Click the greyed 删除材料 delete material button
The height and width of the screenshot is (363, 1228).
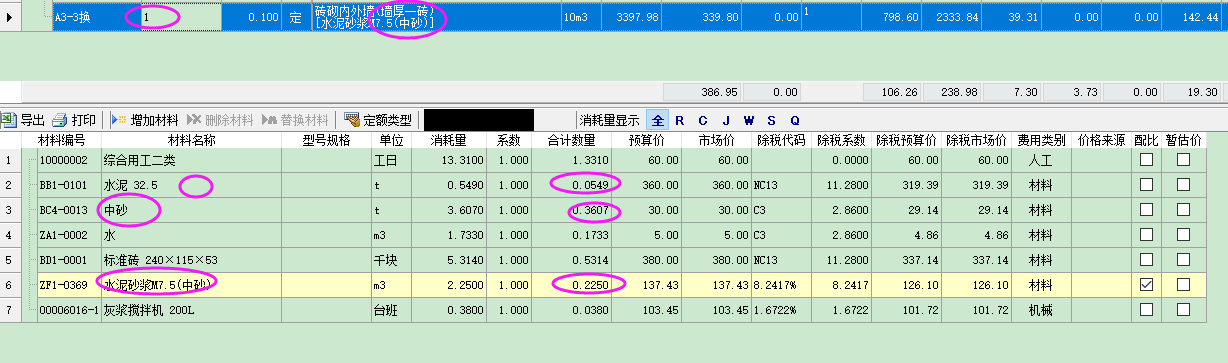[x=219, y=119]
